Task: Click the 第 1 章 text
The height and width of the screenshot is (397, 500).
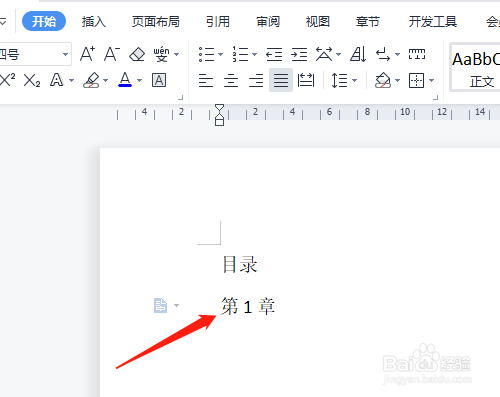Action: [248, 306]
